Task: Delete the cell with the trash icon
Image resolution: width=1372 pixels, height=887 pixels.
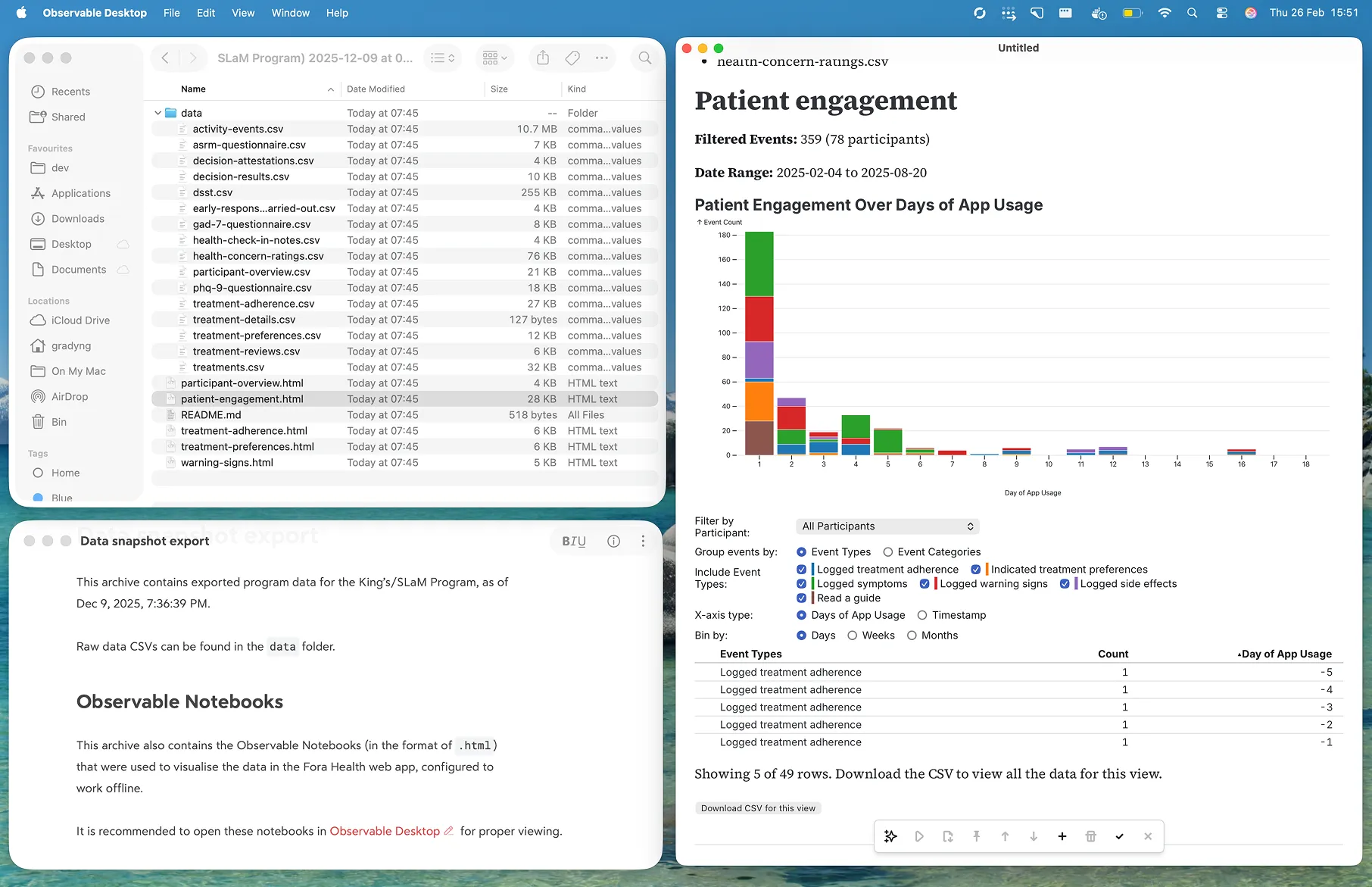Action: tap(1091, 836)
